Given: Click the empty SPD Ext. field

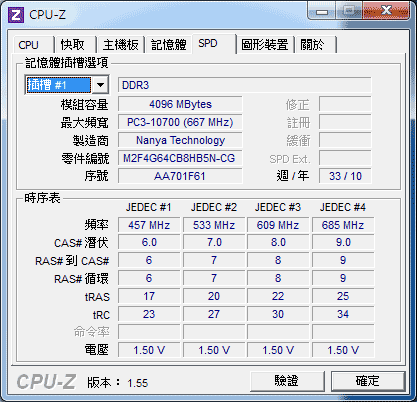Looking at the screenshot, I should [345, 158].
